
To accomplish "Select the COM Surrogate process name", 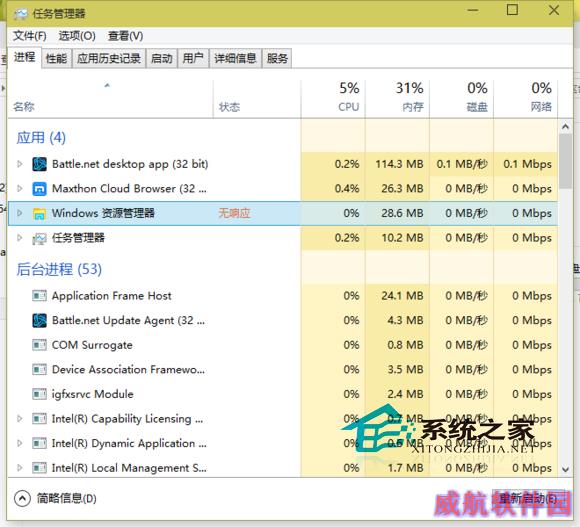I will point(92,345).
